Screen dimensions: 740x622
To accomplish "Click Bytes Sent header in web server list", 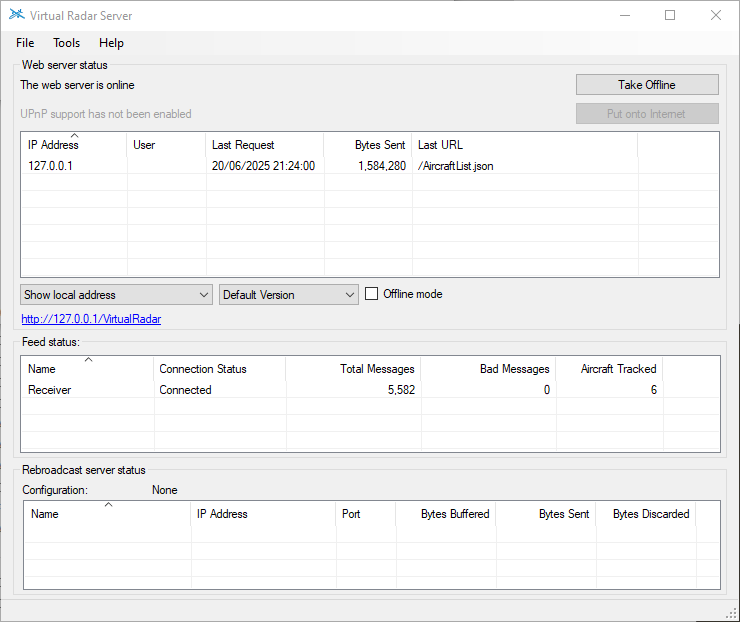I will [x=368, y=145].
